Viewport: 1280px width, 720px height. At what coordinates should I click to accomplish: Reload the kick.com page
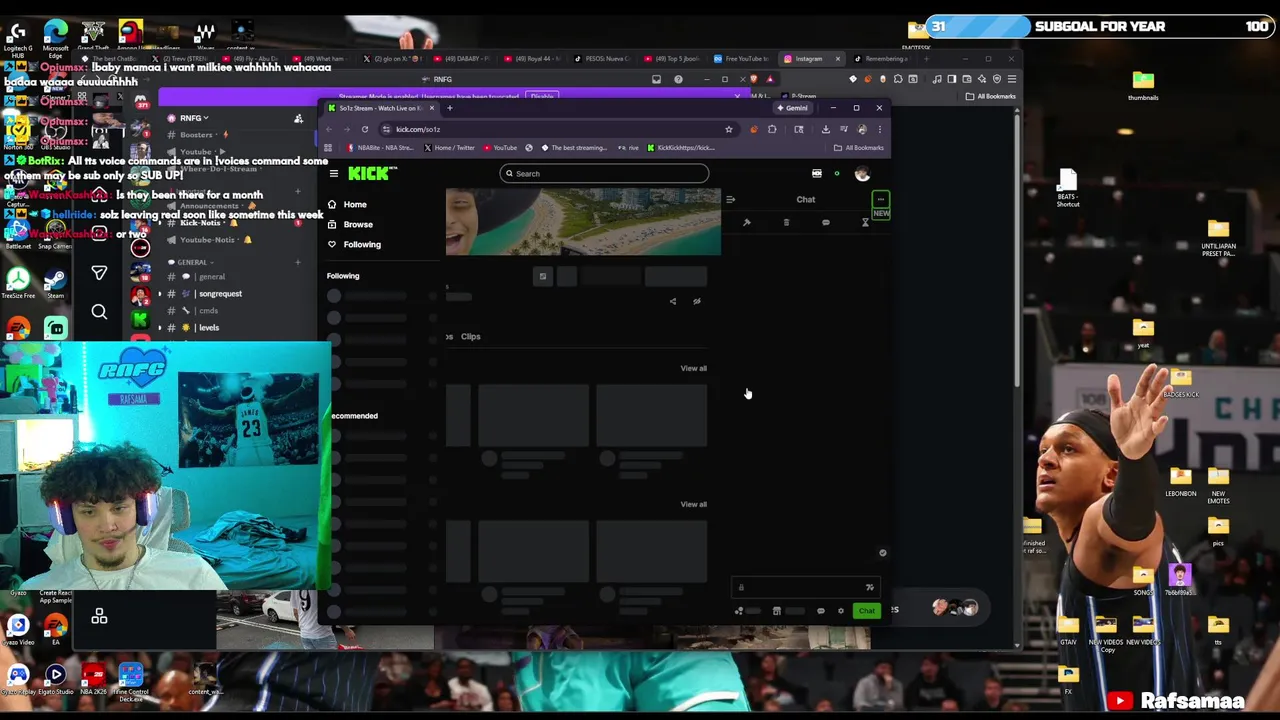[x=364, y=129]
